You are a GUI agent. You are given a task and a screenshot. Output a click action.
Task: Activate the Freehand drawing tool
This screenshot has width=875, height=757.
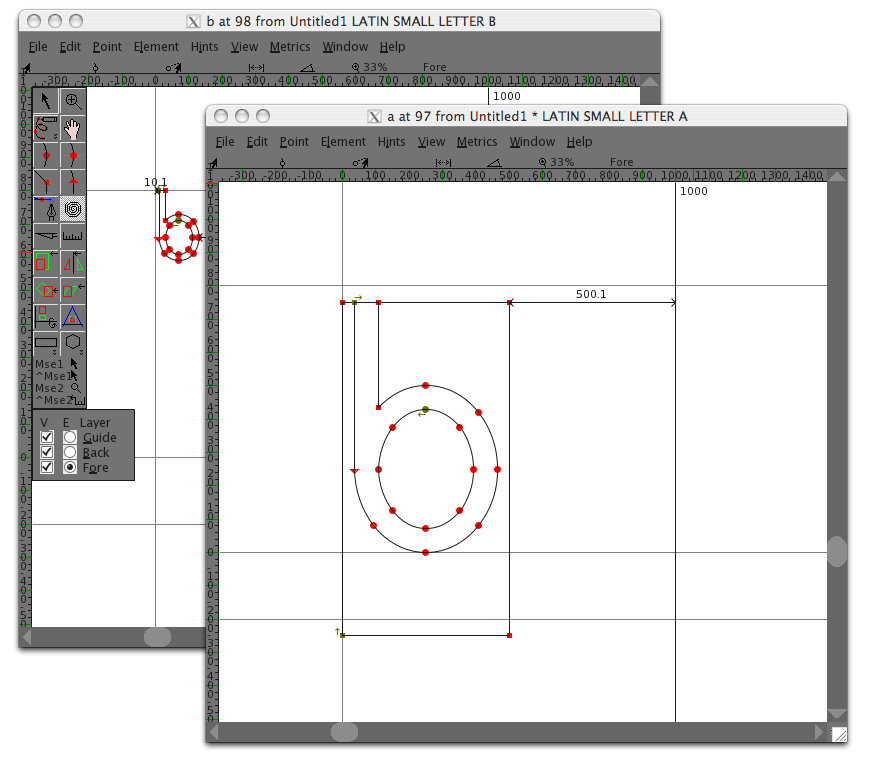(45, 127)
